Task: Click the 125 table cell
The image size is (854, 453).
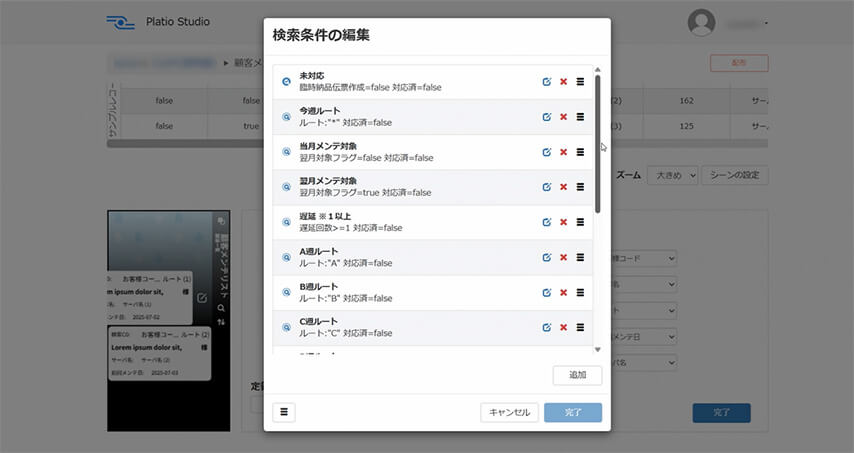Action: tap(686, 126)
